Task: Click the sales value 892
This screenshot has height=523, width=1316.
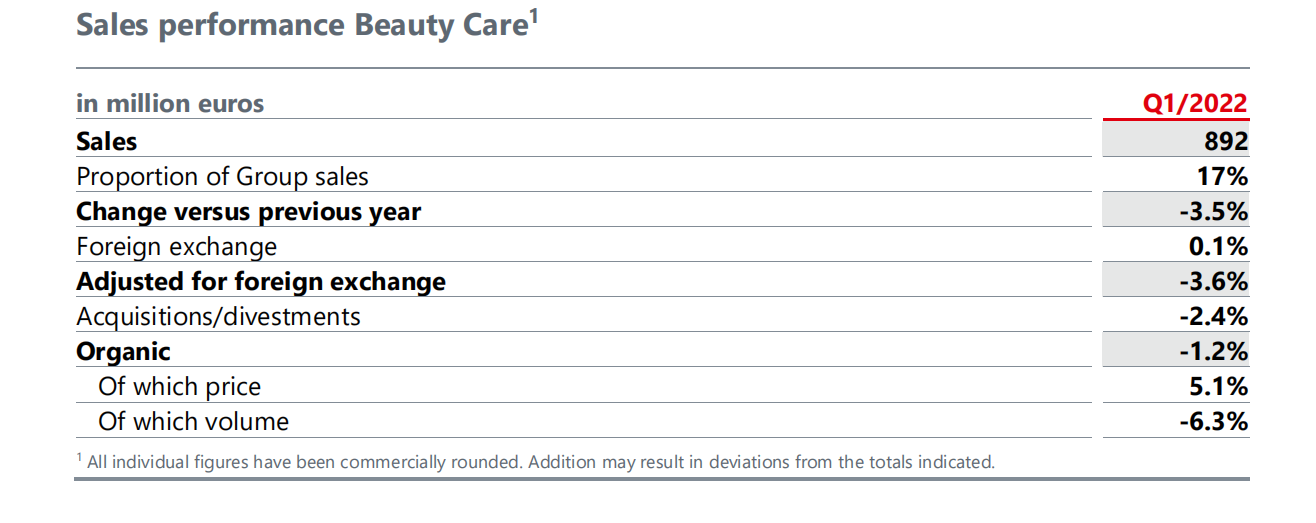Action: coord(1226,141)
